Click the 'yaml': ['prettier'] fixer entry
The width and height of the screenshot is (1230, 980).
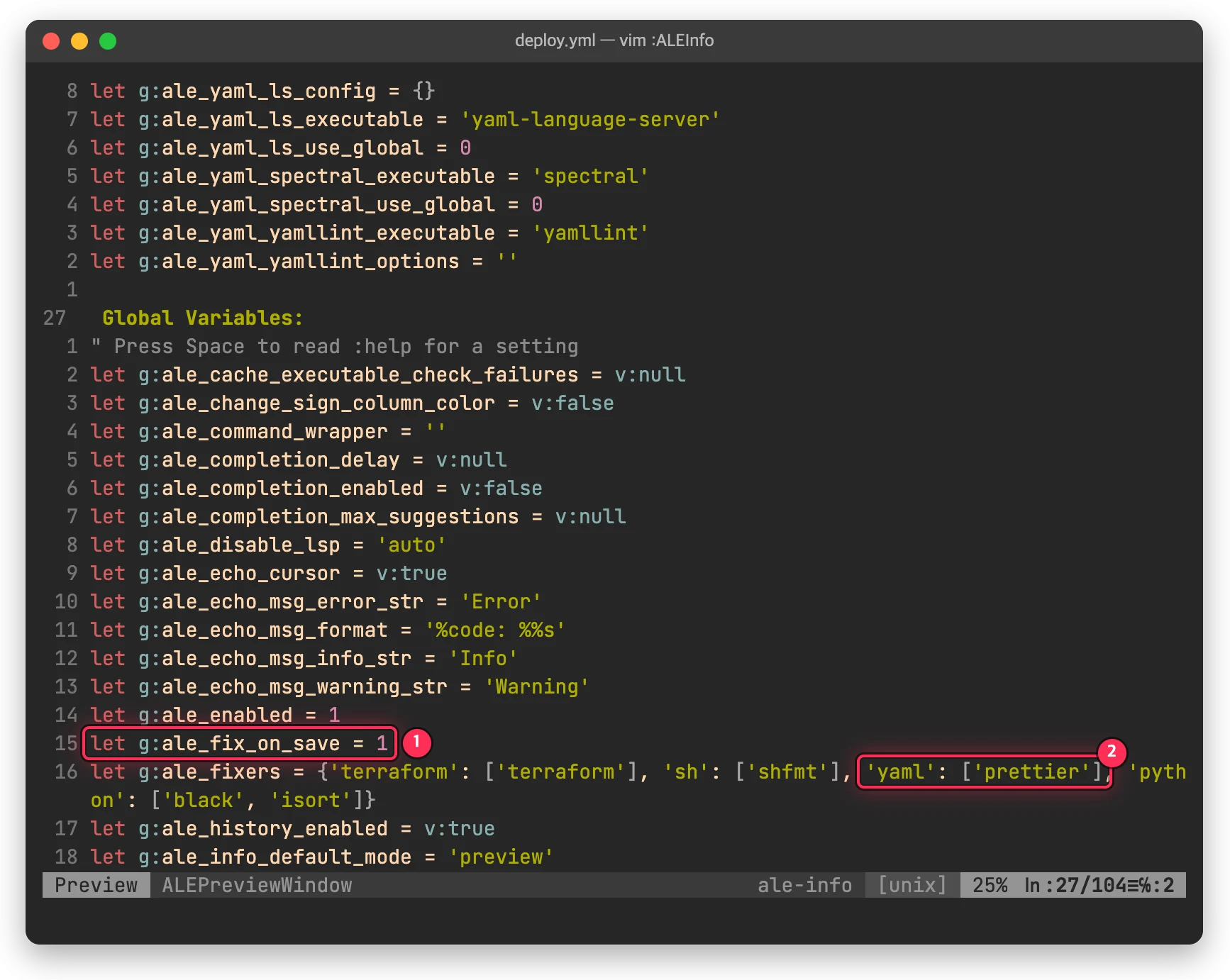click(x=983, y=772)
